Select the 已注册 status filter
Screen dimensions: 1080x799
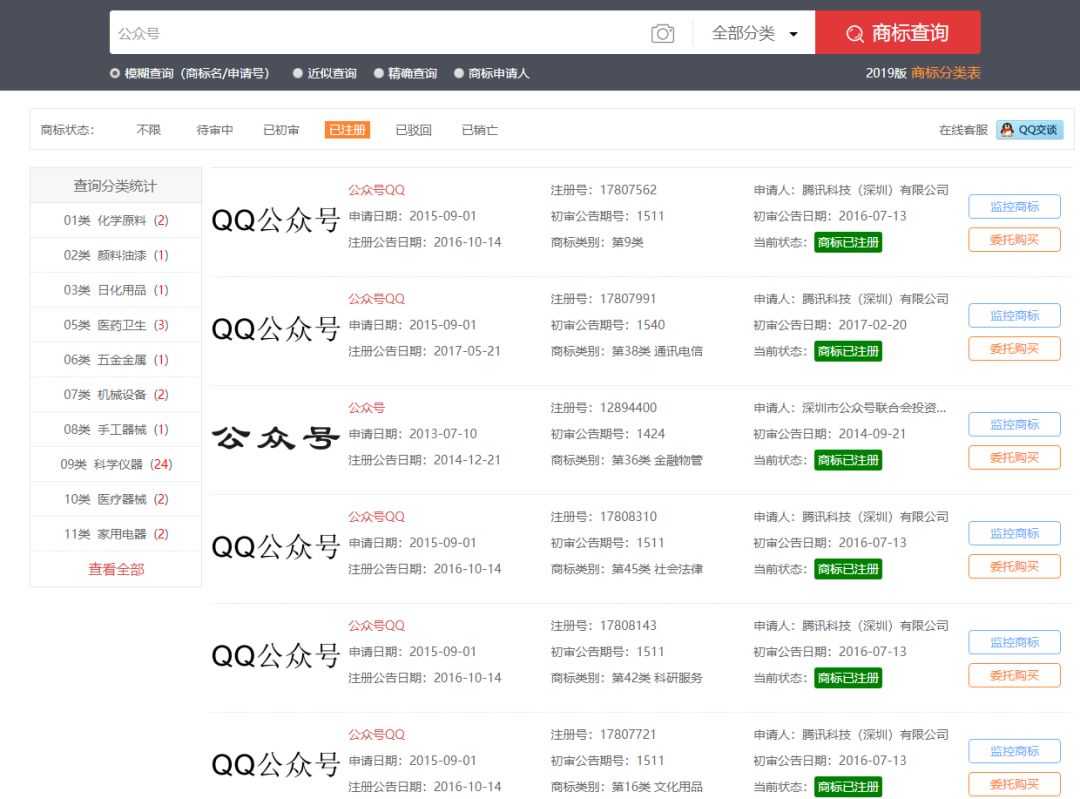coord(347,129)
